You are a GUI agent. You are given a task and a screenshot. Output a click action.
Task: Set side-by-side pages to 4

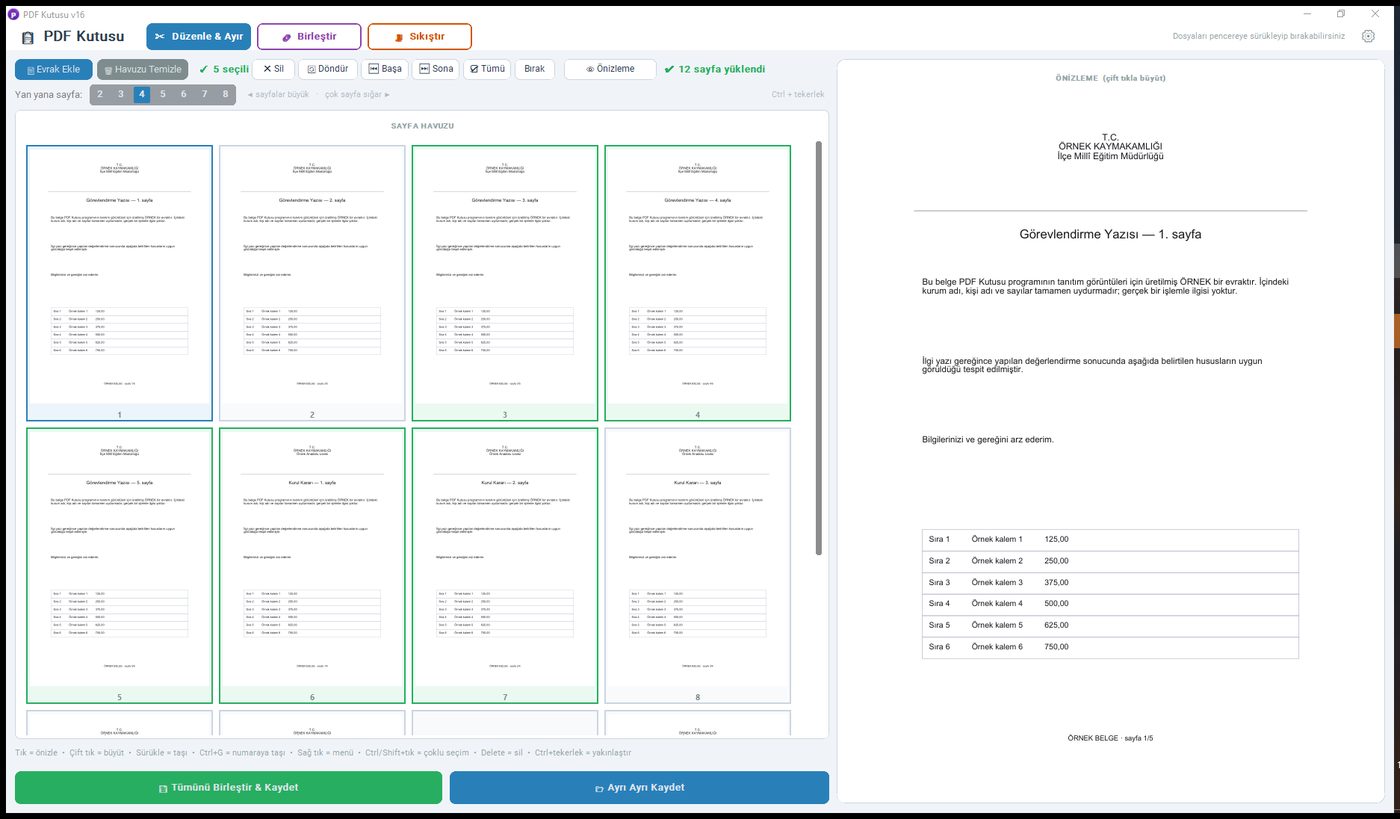(142, 94)
